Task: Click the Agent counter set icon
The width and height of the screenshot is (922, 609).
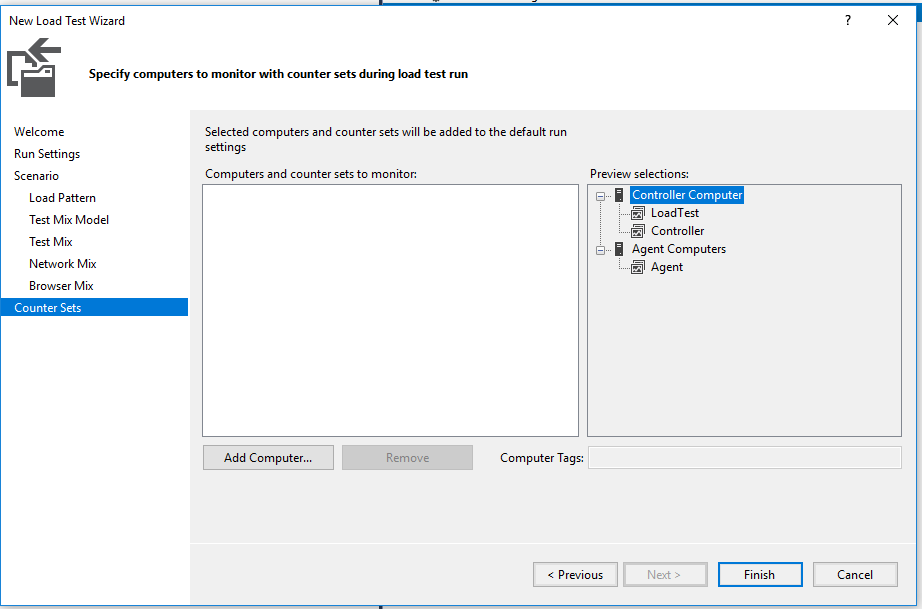Action: click(636, 267)
